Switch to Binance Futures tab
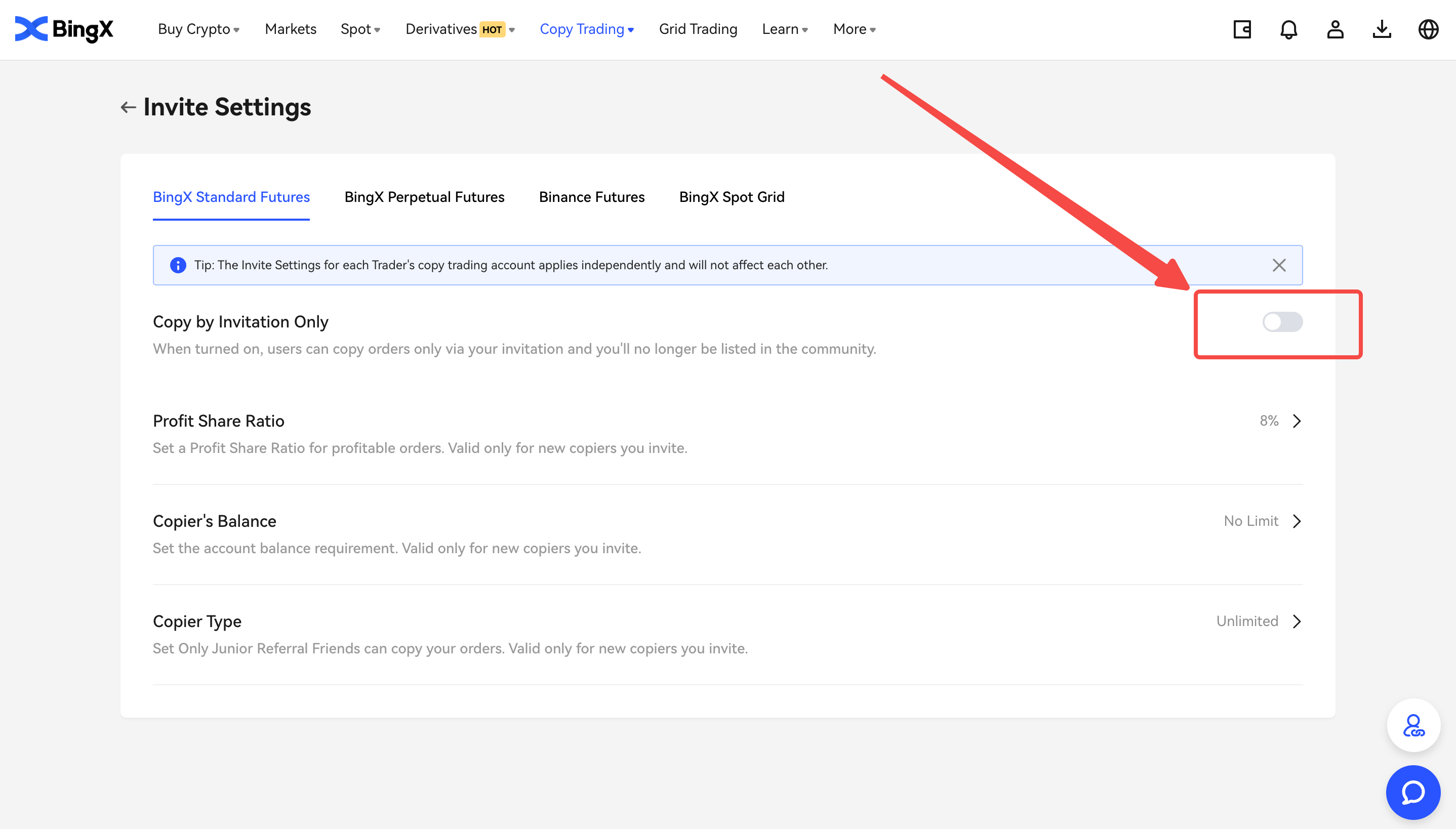The width and height of the screenshot is (1456, 829). point(592,197)
